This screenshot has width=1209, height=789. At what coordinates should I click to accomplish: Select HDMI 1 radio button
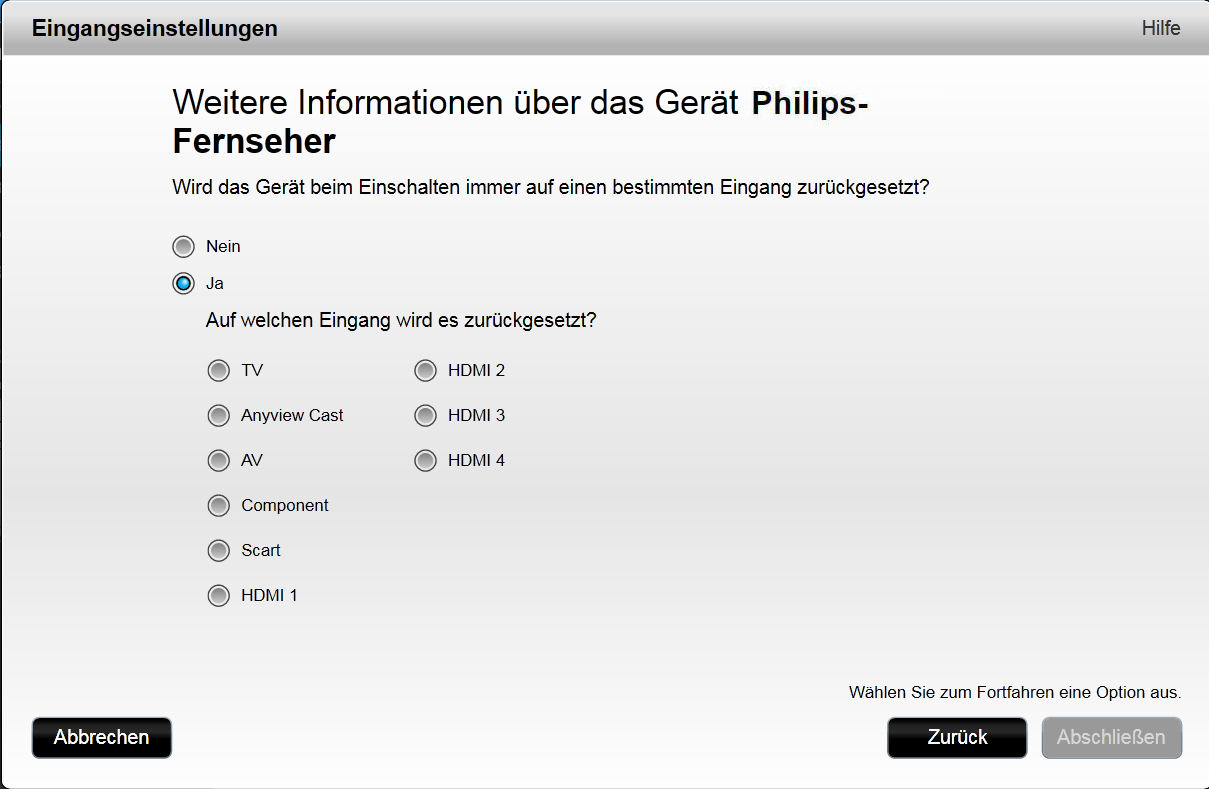click(218, 595)
